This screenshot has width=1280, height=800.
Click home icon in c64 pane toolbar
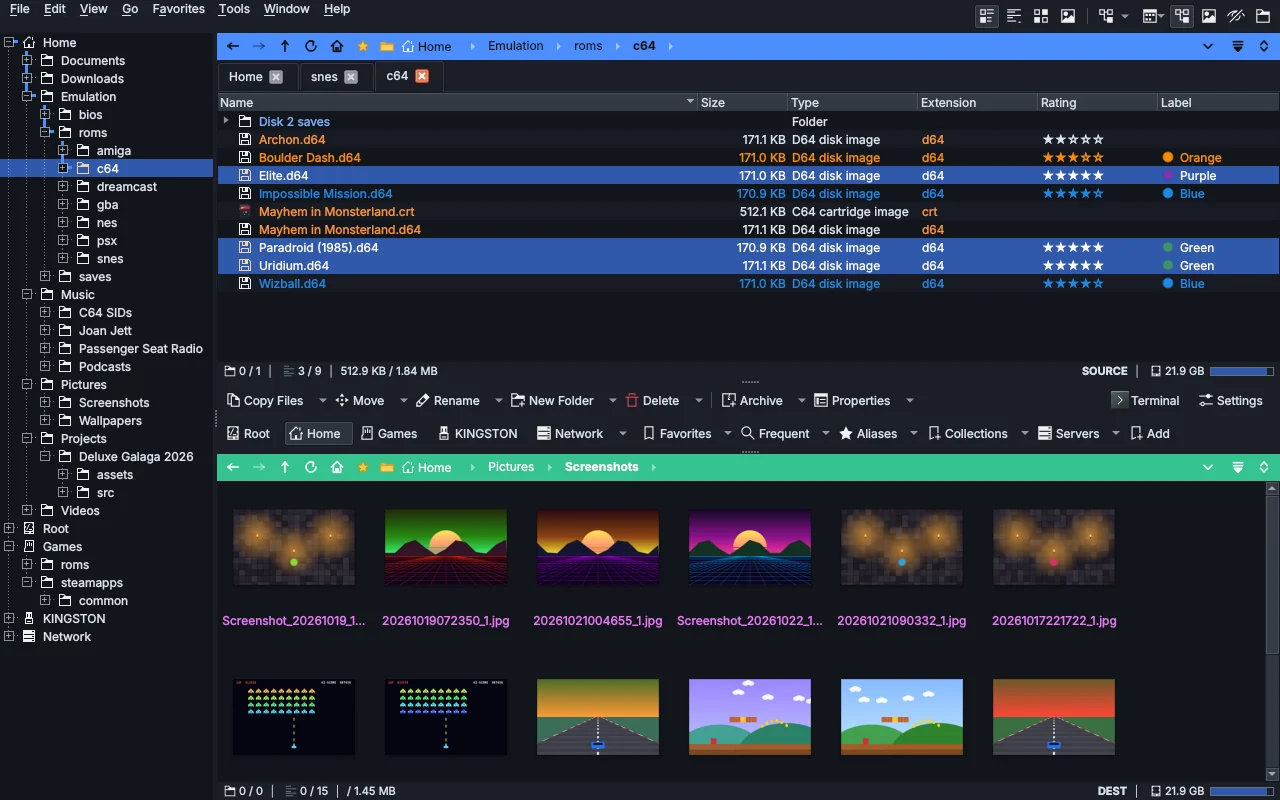pyautogui.click(x=337, y=46)
